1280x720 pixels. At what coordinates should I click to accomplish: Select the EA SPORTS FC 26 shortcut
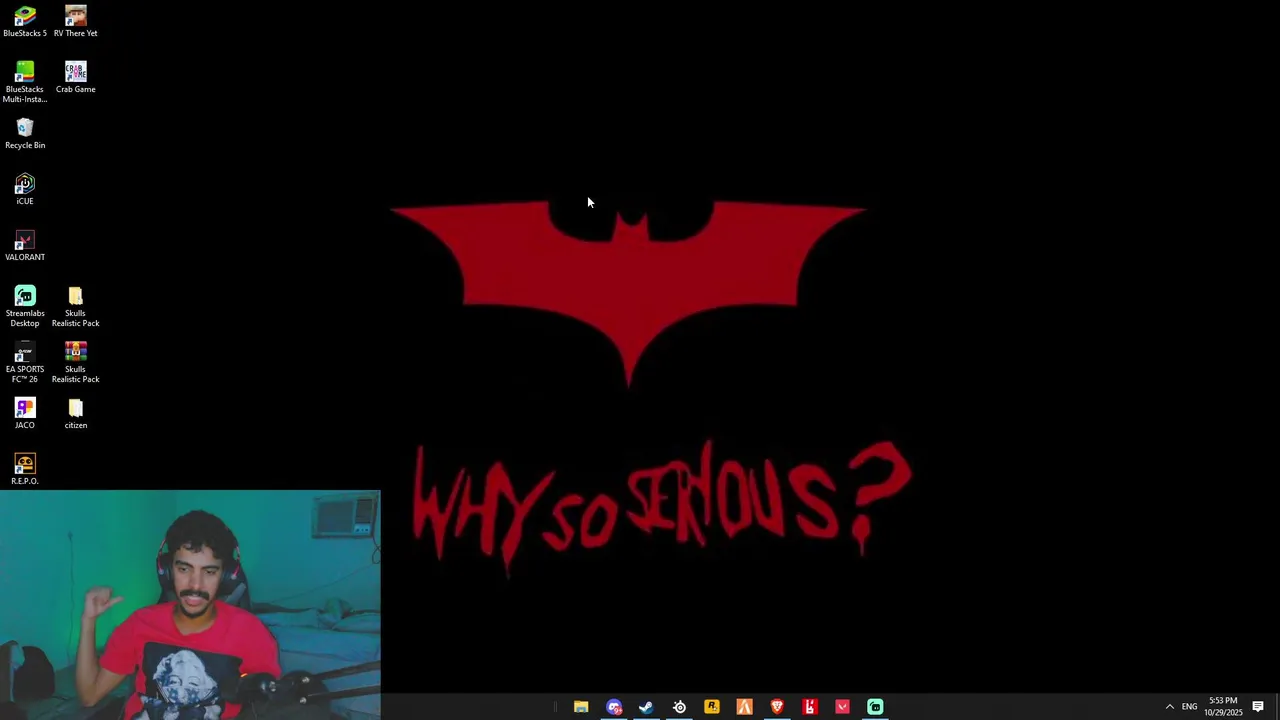(25, 362)
